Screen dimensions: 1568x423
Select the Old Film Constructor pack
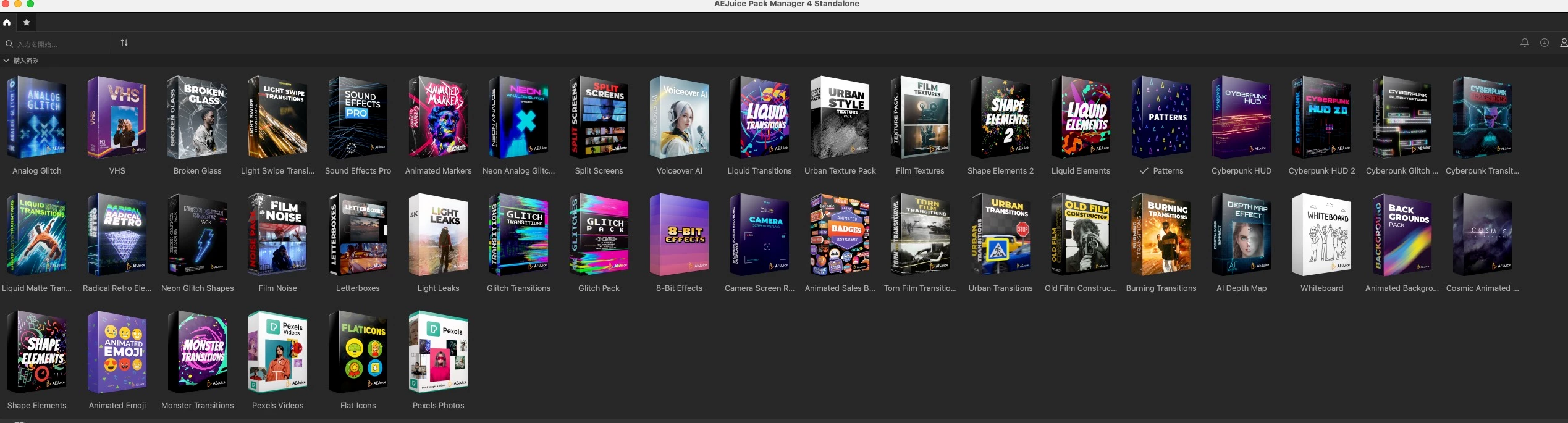pyautogui.click(x=1081, y=235)
